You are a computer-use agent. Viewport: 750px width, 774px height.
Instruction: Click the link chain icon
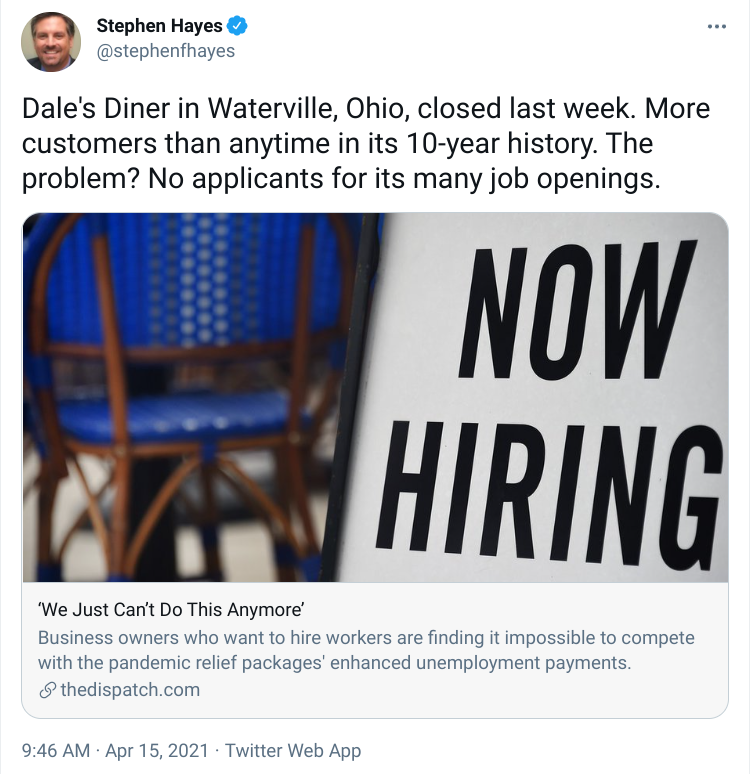(x=47, y=690)
